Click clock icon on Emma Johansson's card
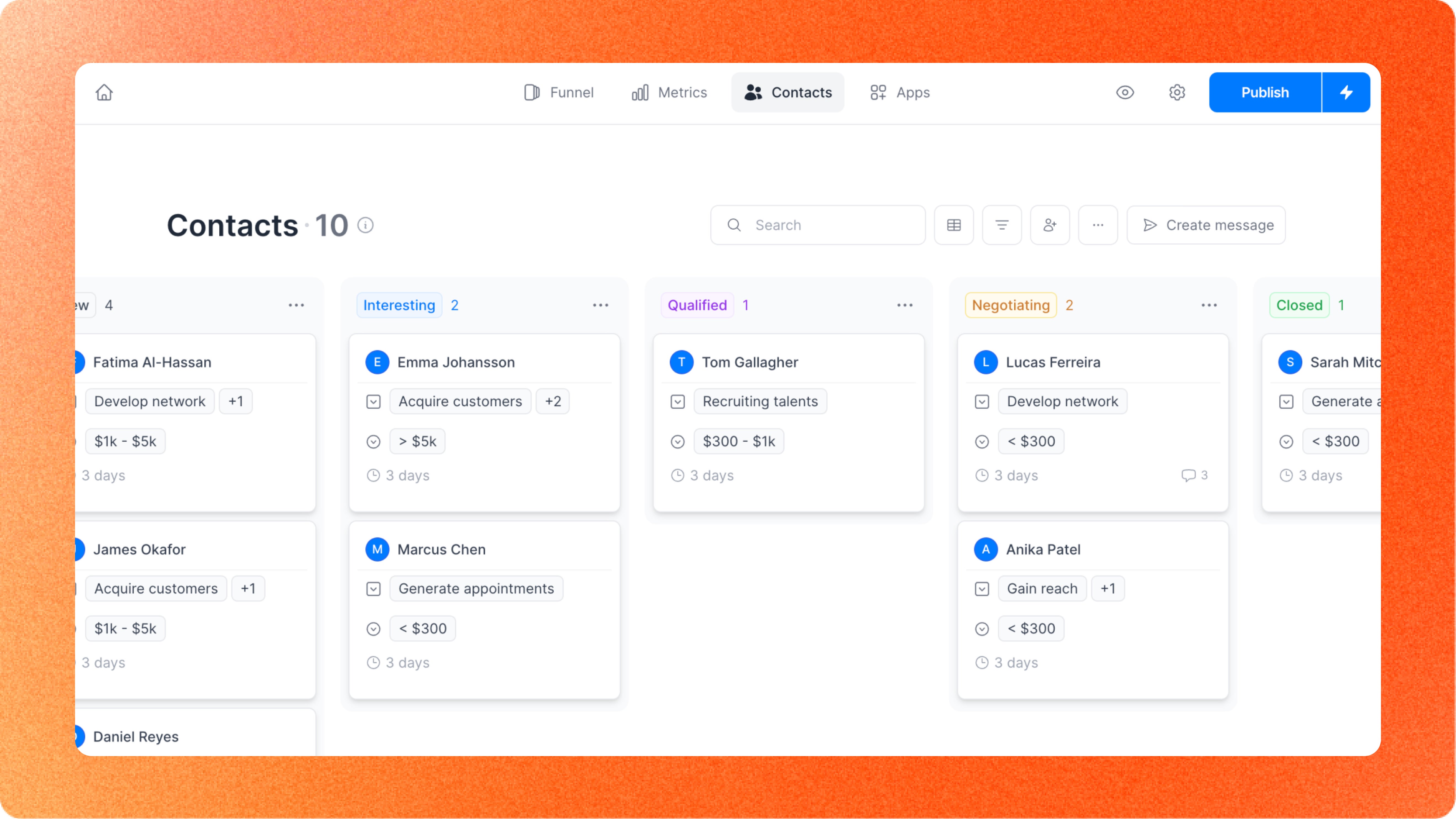Screen dimensions: 1456x819 374,475
